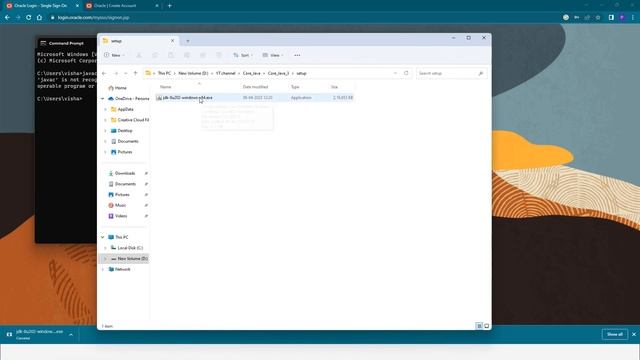This screenshot has height=360, width=640.
Task: Click the search magnifier icon in Explorer
Action: pyautogui.click(x=480, y=73)
